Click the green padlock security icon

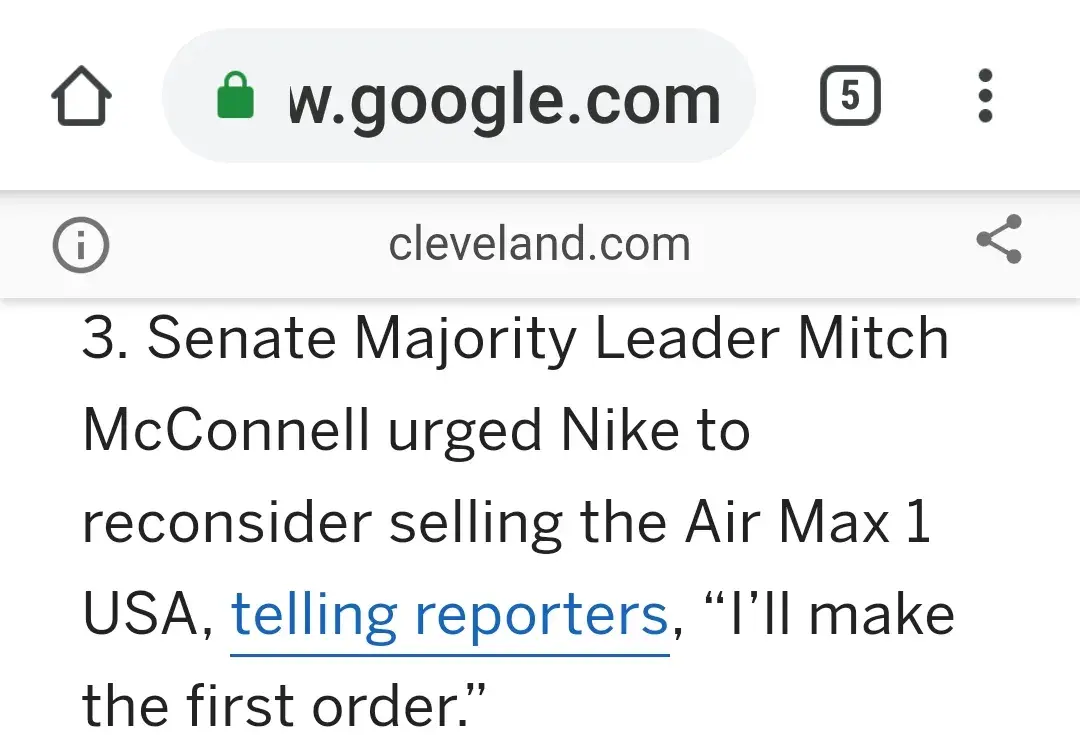coord(235,98)
